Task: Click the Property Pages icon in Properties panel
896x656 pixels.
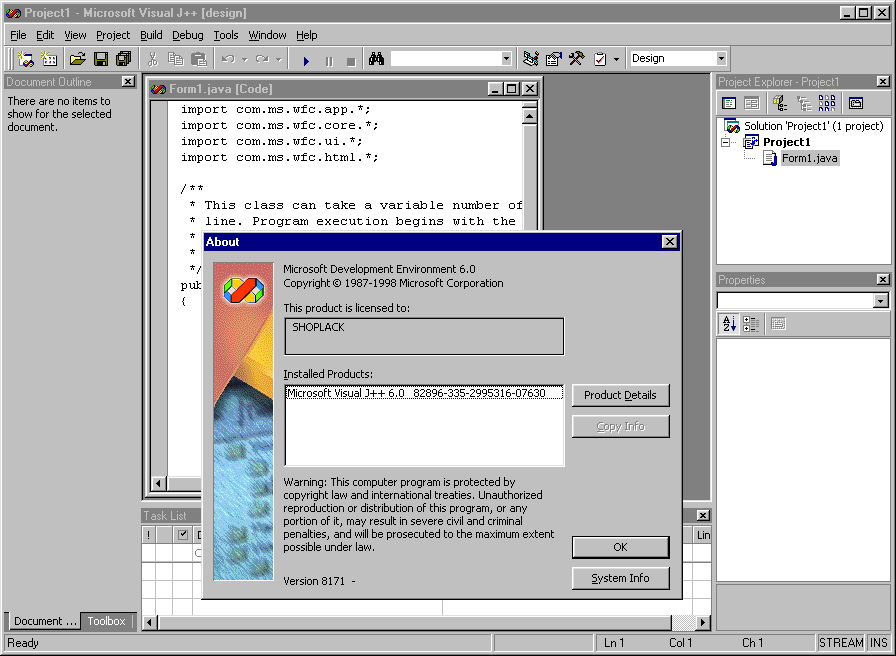Action: pos(778,324)
